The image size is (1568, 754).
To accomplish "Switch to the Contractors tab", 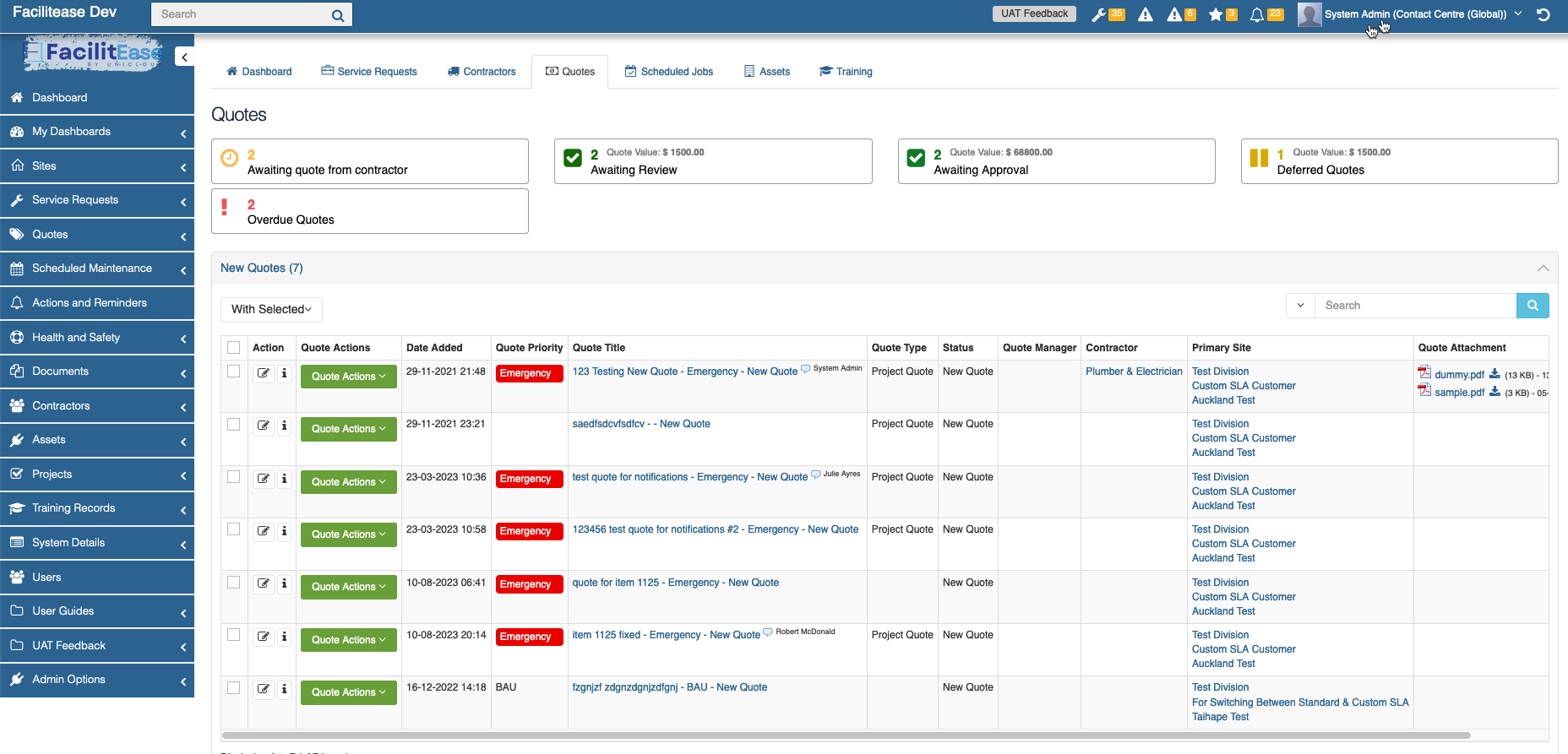I will coord(482,72).
